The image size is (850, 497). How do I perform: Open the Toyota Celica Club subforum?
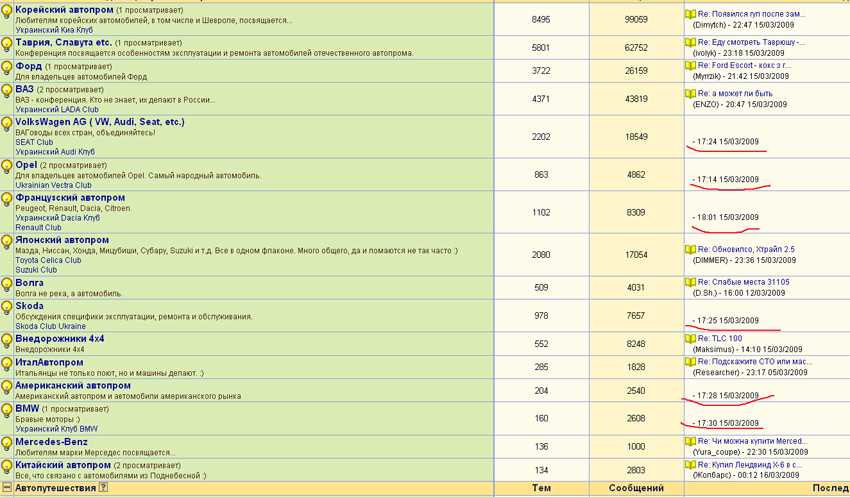pos(50,260)
